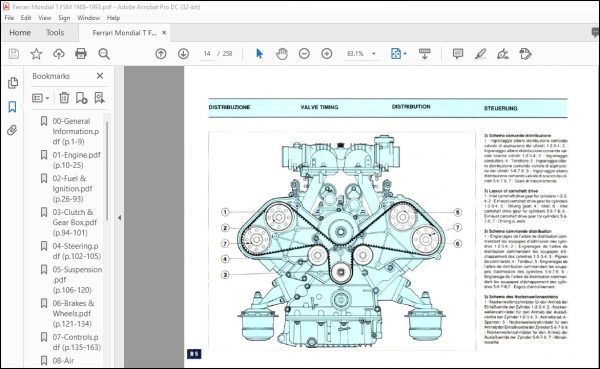Click scrolling mode keyboard icon
This screenshot has height=369, width=600.
click(x=424, y=54)
